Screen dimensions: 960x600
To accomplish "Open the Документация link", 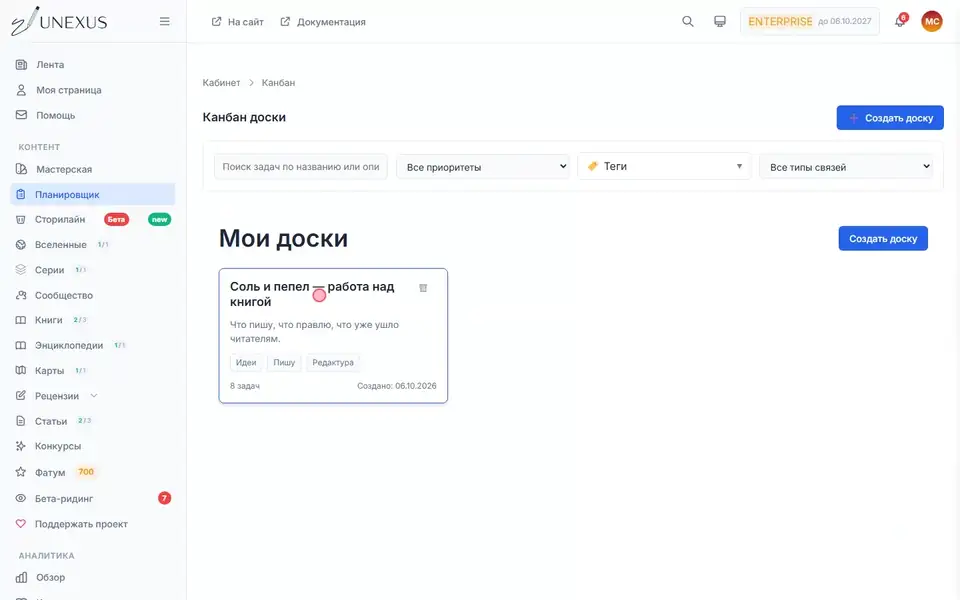I will click(323, 21).
